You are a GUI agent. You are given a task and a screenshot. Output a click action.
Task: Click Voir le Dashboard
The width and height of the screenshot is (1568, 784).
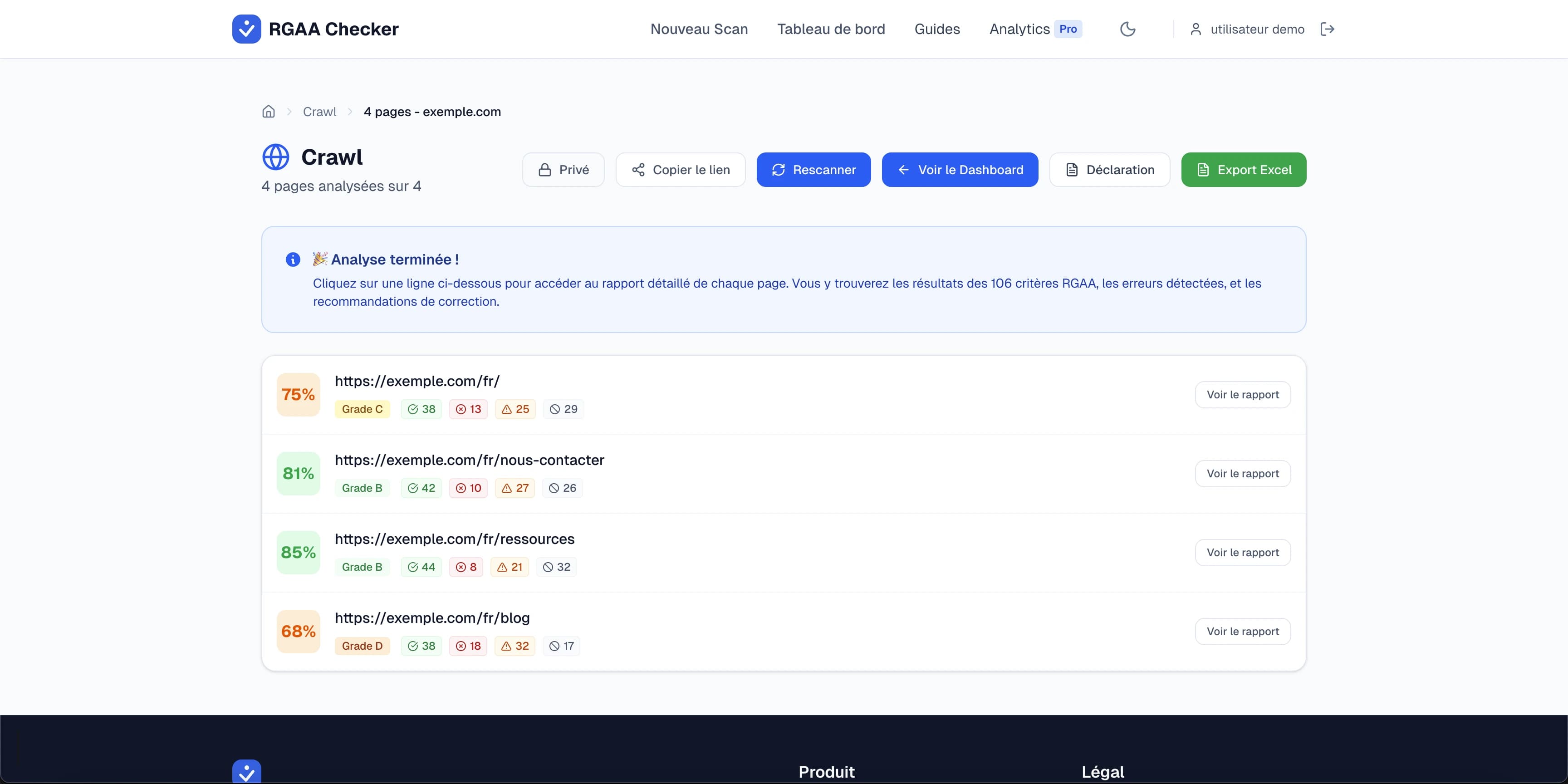(960, 170)
